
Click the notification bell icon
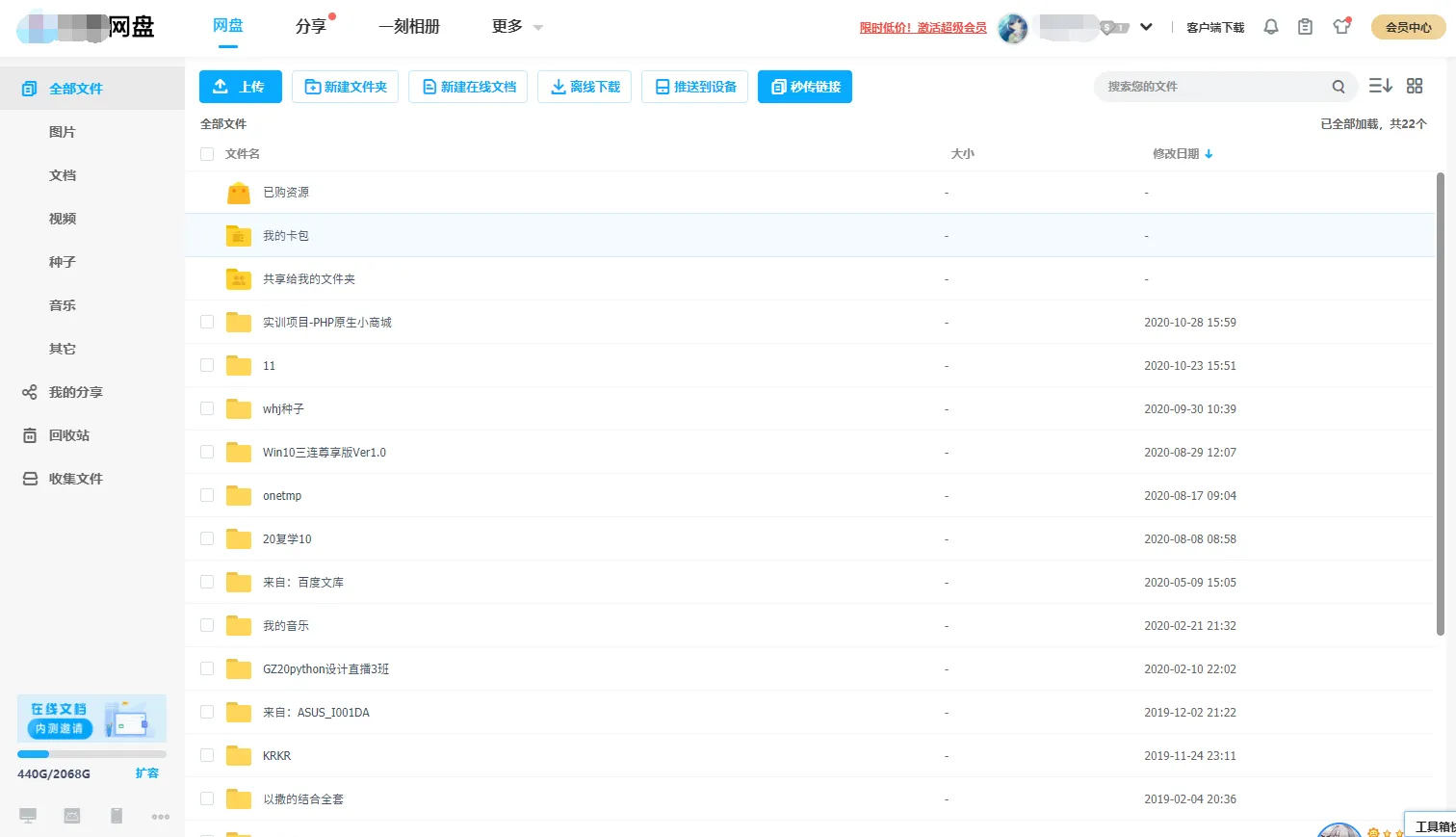pyautogui.click(x=1271, y=27)
